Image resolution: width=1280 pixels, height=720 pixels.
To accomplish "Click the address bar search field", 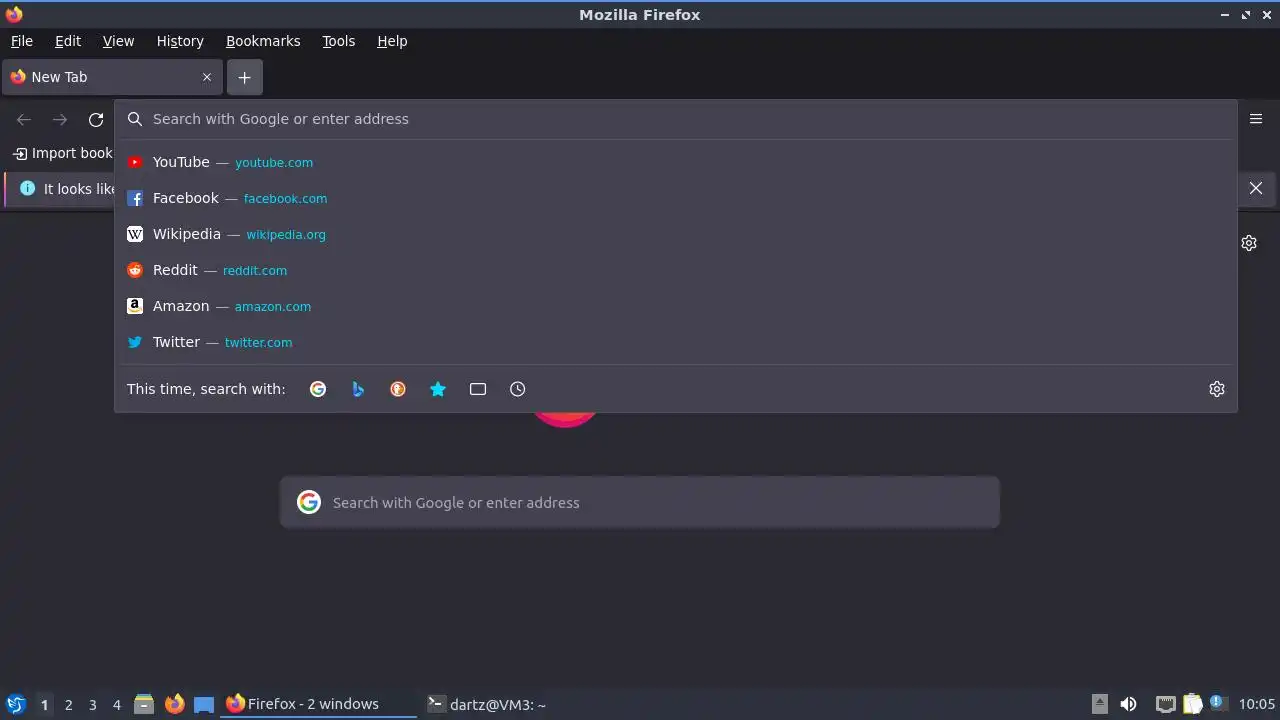I will pyautogui.click(x=676, y=119).
